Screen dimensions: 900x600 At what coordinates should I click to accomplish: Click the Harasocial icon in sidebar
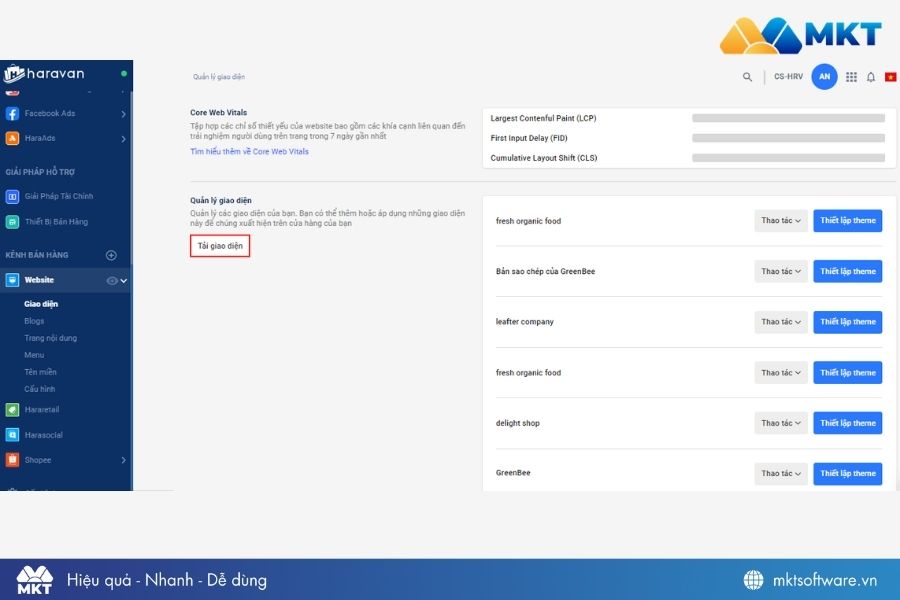click(x=12, y=435)
